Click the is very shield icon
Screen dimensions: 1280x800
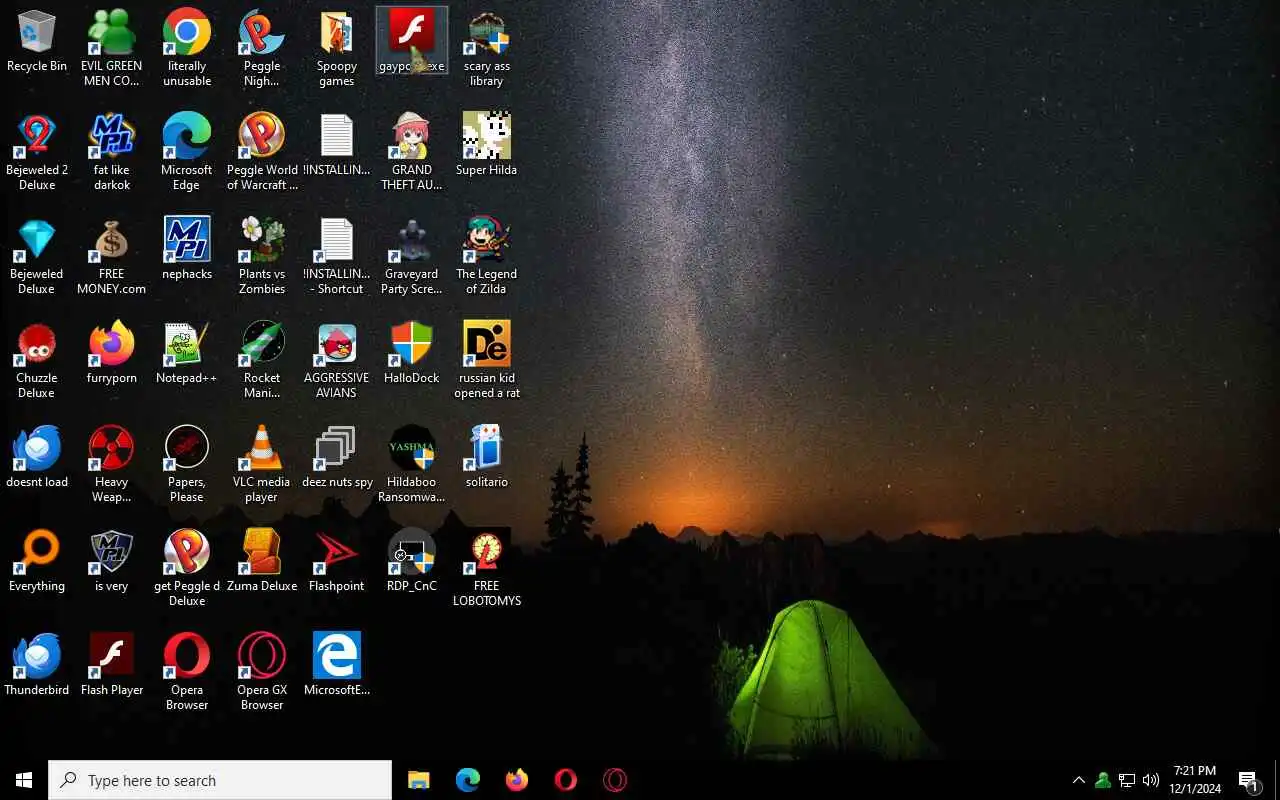pos(111,561)
